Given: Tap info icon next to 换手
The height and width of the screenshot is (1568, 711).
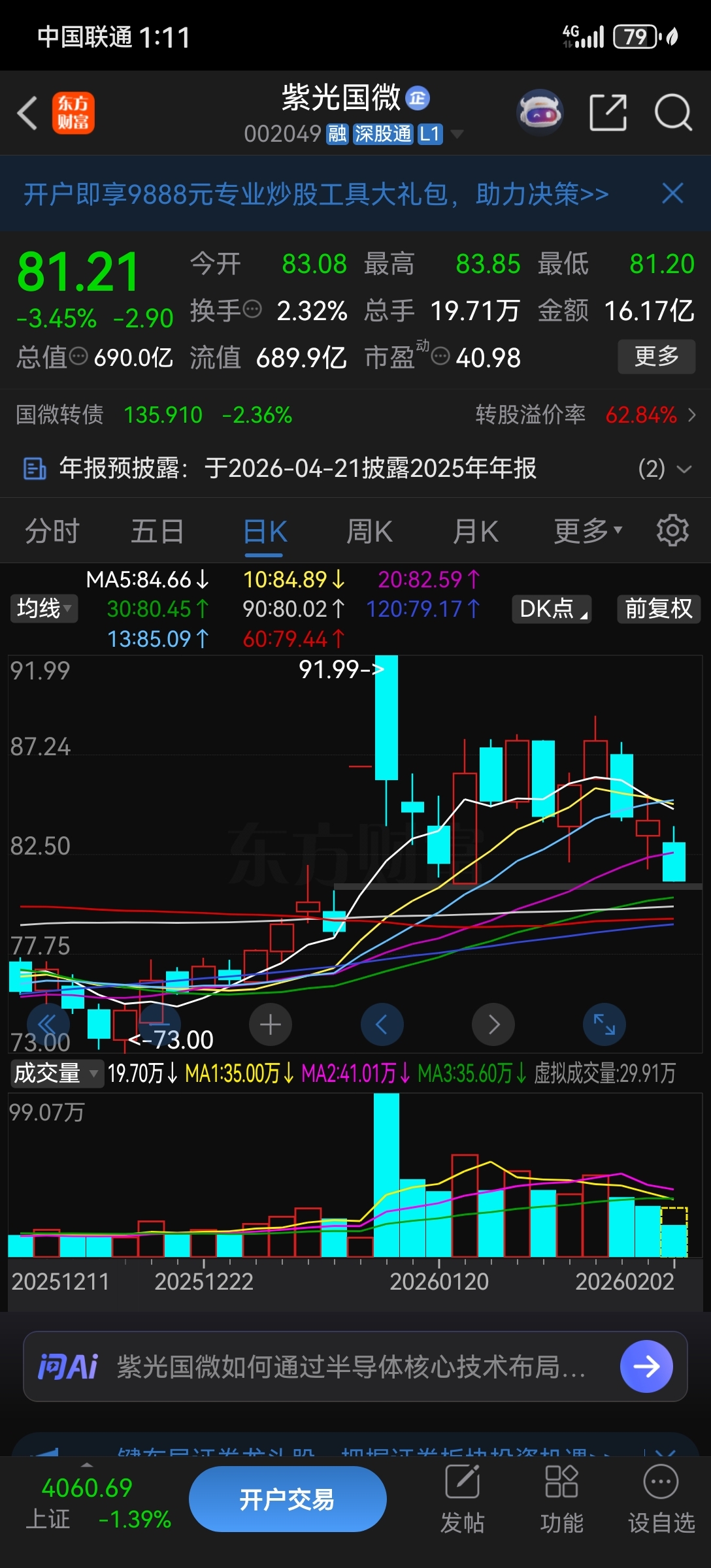Looking at the screenshot, I should [252, 308].
